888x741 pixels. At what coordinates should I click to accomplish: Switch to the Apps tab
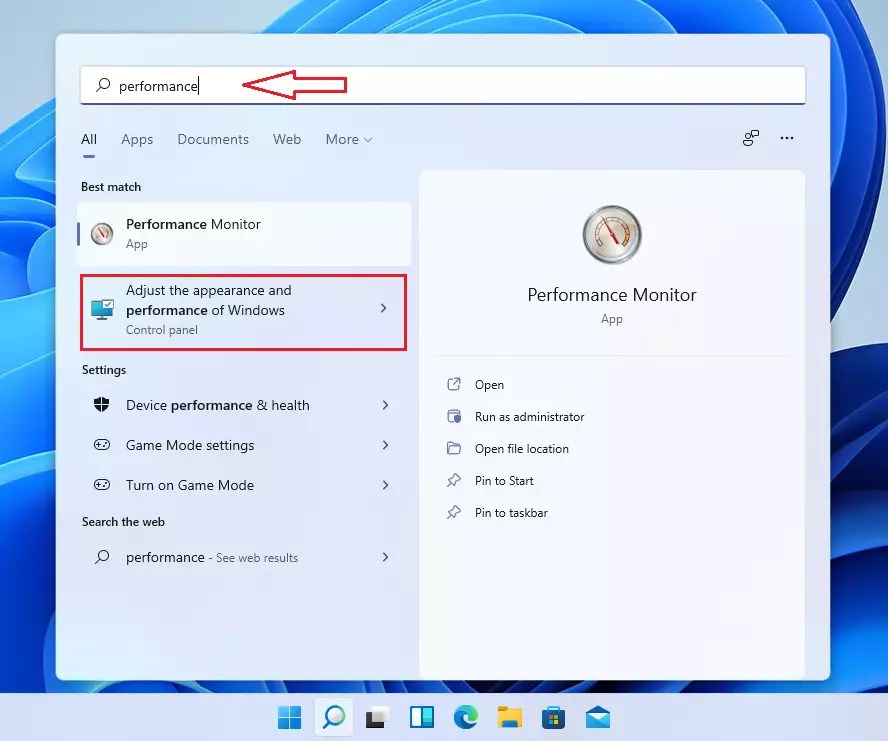point(137,139)
